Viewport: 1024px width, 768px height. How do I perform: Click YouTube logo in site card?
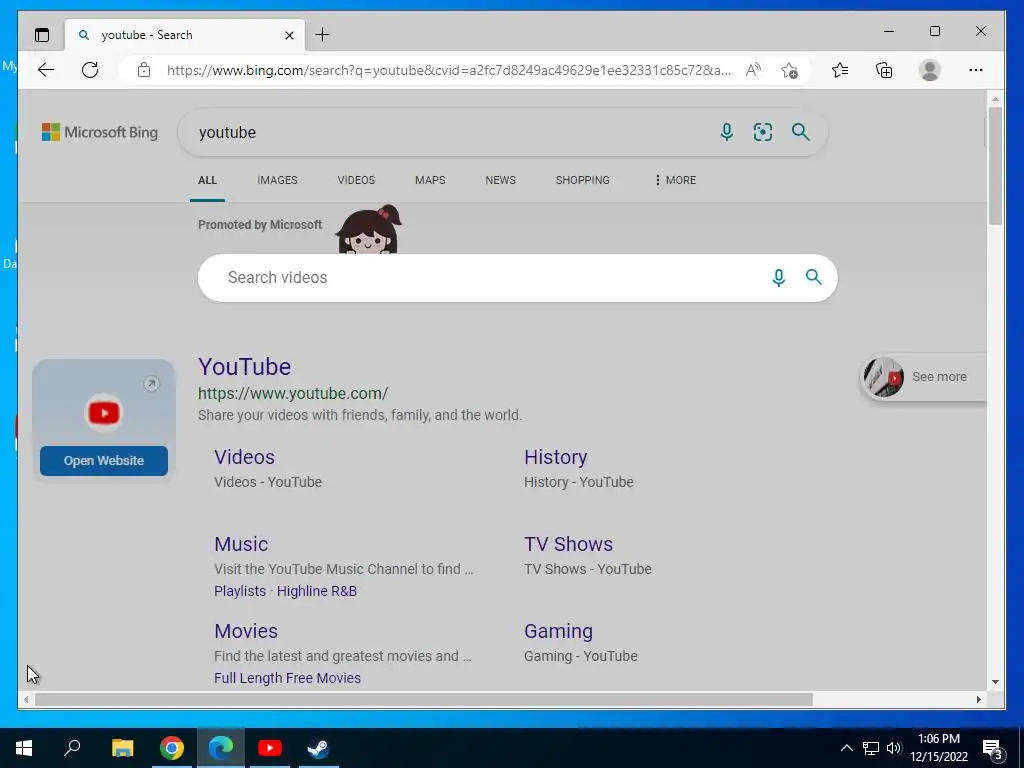tap(104, 413)
